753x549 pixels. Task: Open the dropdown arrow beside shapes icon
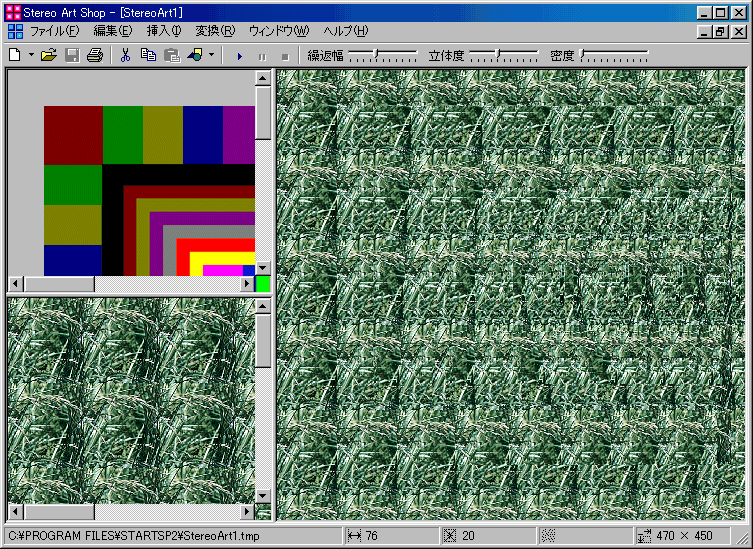211,55
